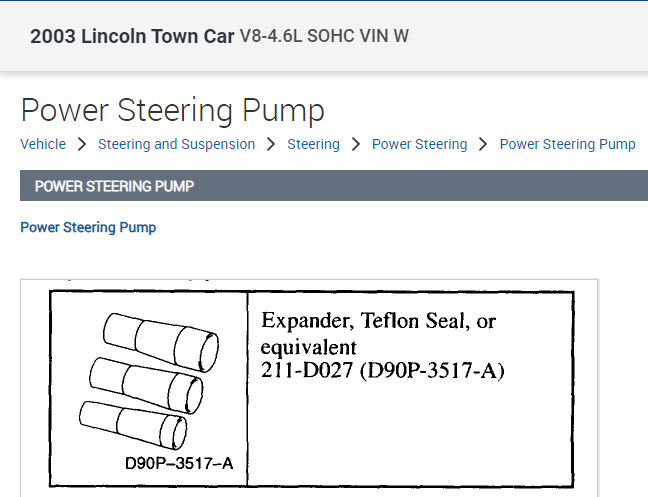Screen dimensions: 648x497
Task: Click the Vehicle breadcrumb link
Action: pyautogui.click(x=43, y=144)
